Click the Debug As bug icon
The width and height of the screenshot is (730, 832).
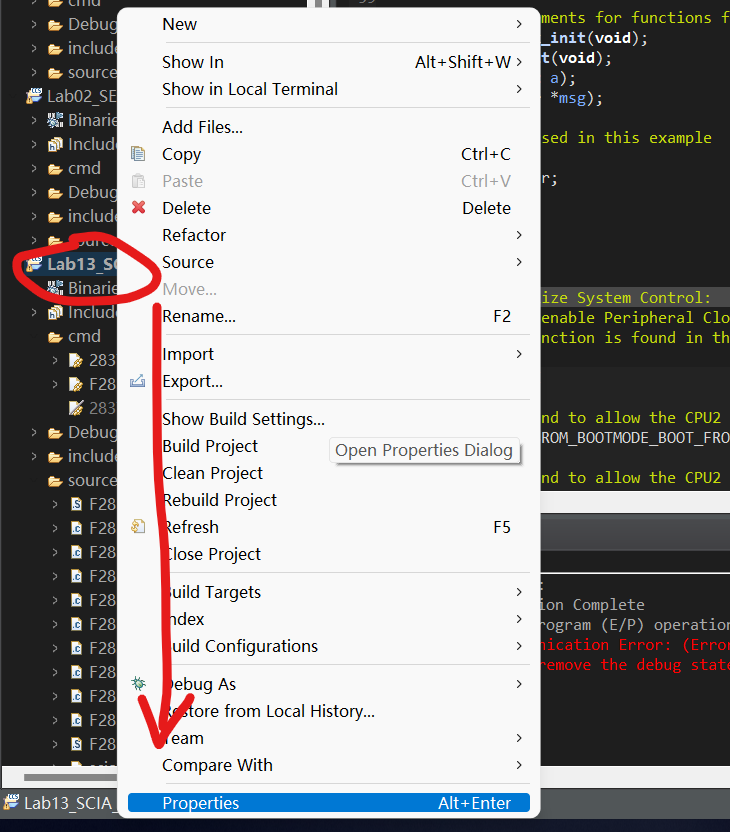[139, 684]
